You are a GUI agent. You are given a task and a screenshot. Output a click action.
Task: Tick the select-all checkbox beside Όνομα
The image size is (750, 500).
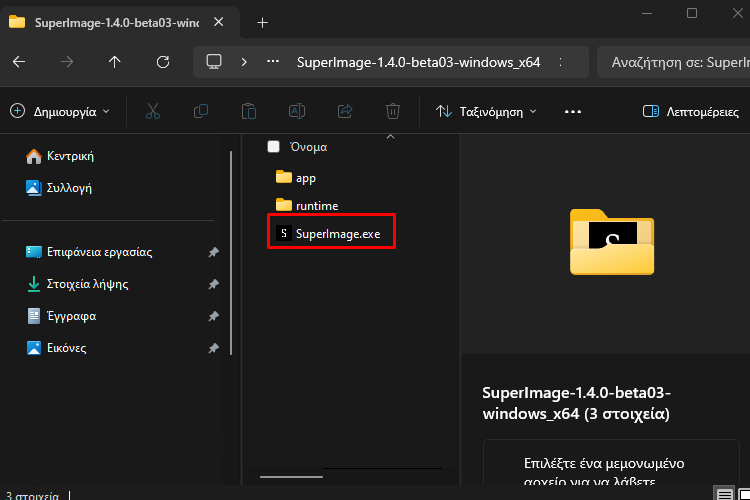point(274,146)
